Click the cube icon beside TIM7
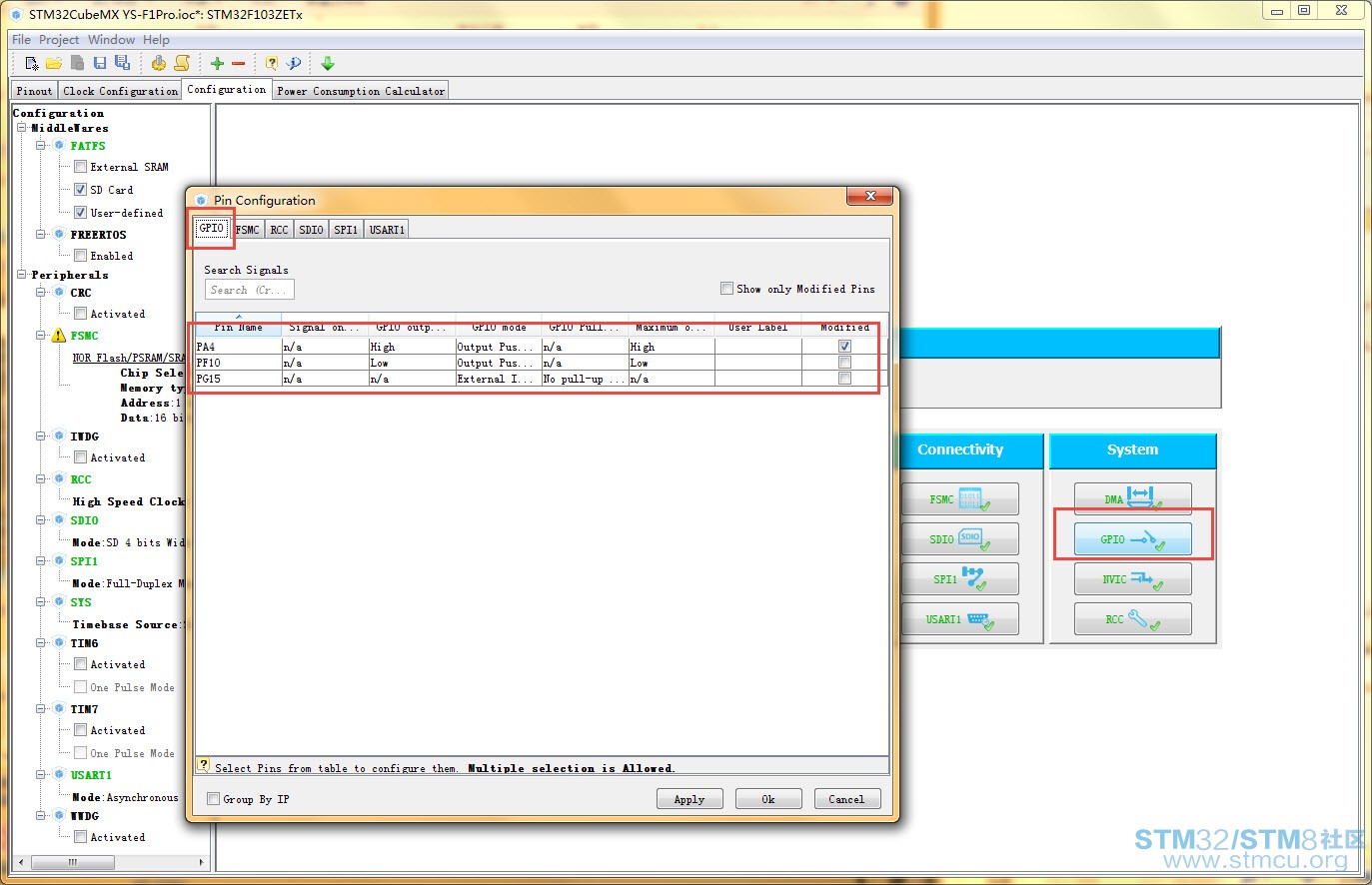 (59, 709)
